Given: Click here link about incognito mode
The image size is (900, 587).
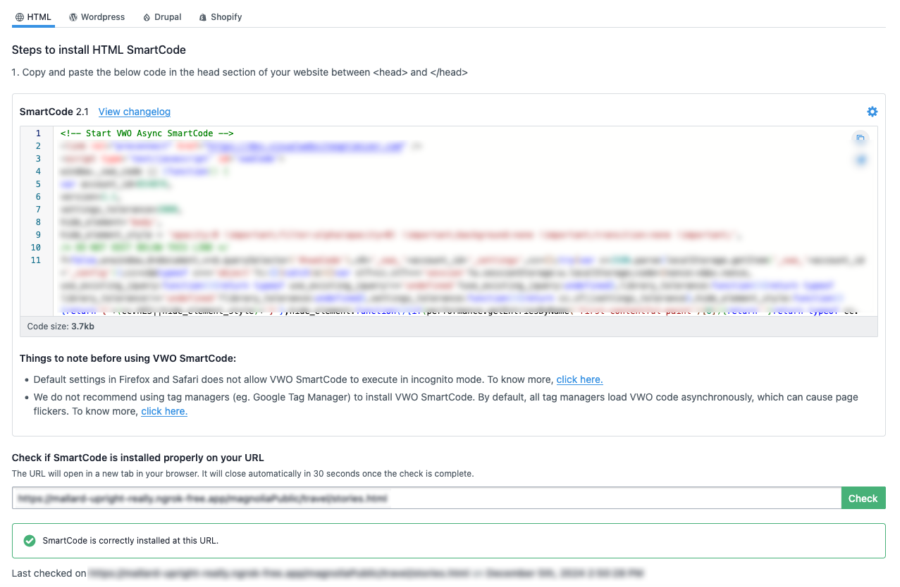Looking at the screenshot, I should 579,380.
